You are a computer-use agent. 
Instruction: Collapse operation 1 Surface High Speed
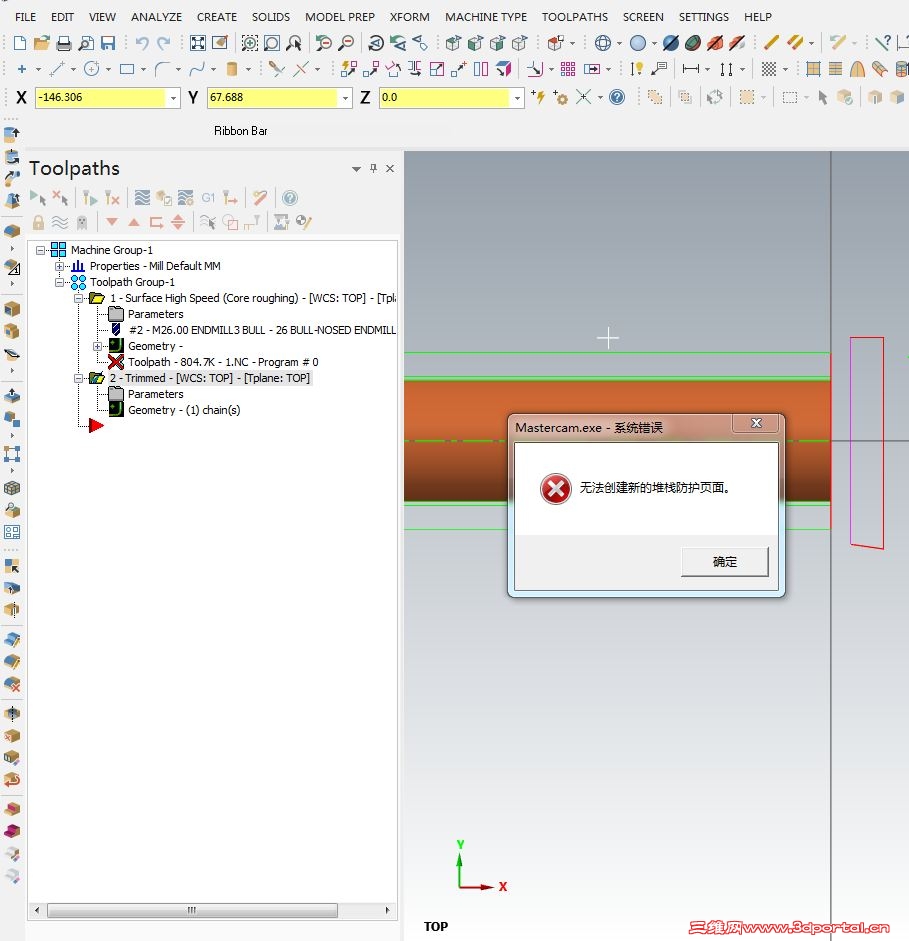coord(78,298)
